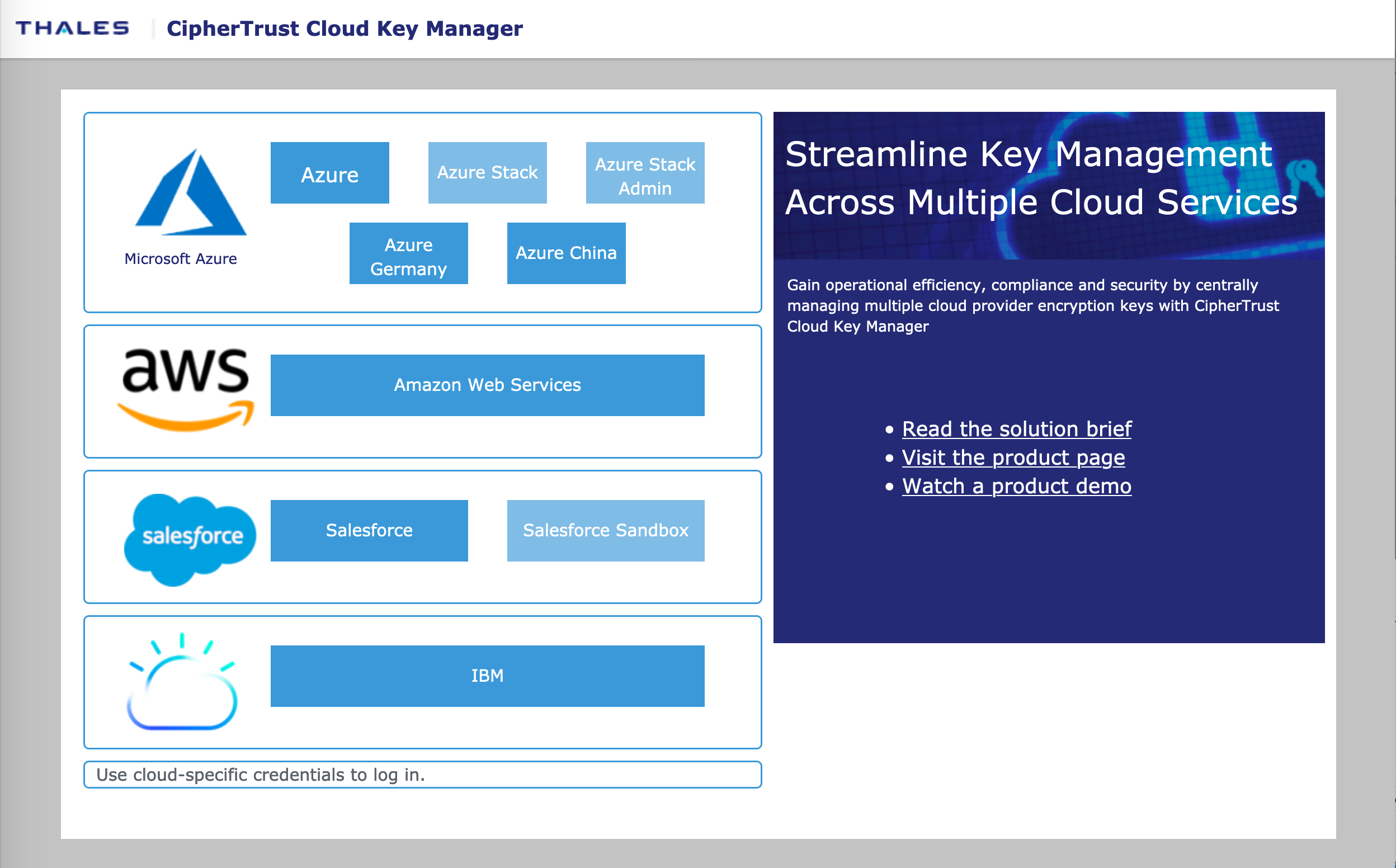Follow the Visit the product page link
Viewport: 1396px width, 868px height.
[1012, 458]
